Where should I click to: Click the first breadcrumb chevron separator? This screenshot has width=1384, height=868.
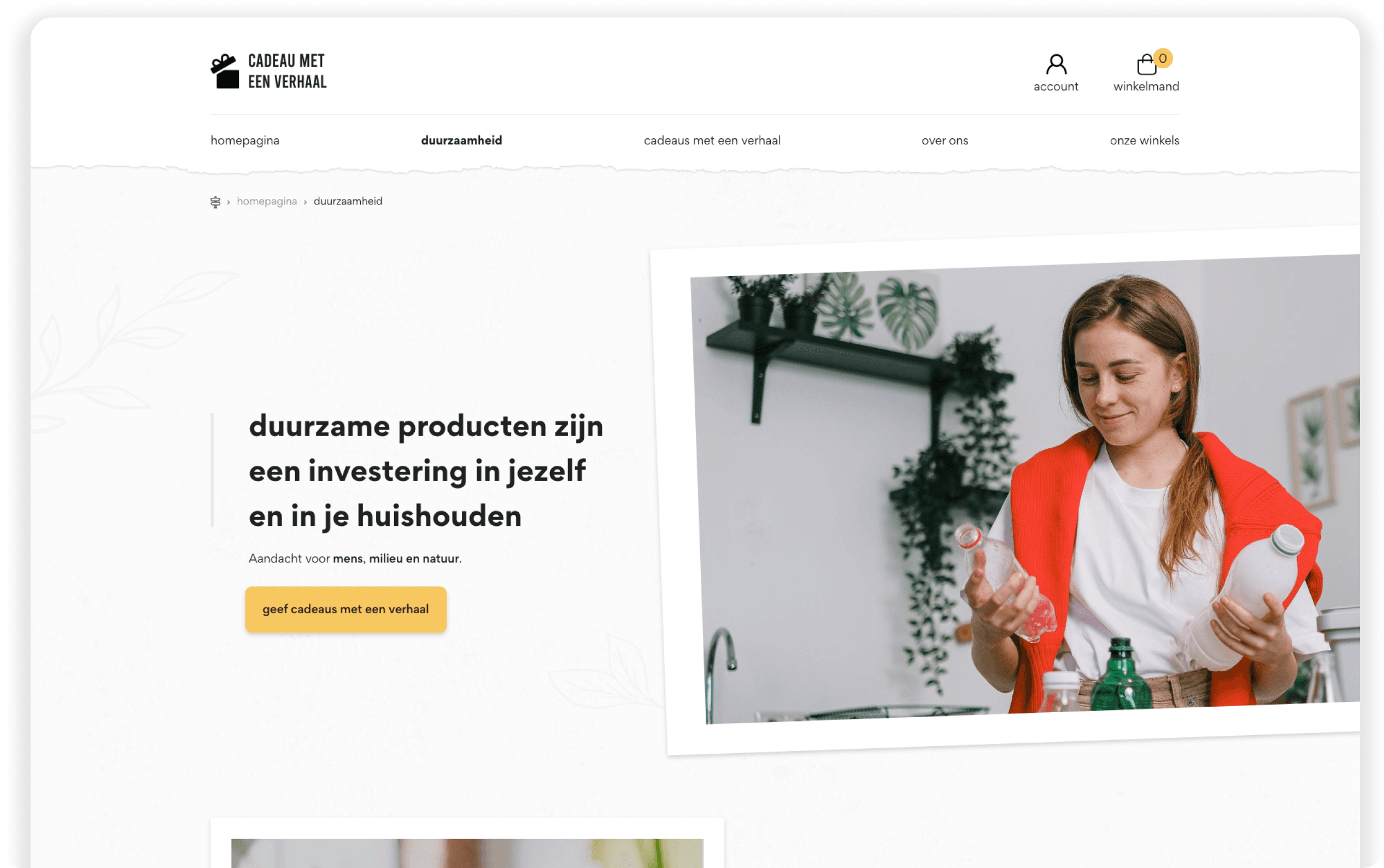coord(228,202)
